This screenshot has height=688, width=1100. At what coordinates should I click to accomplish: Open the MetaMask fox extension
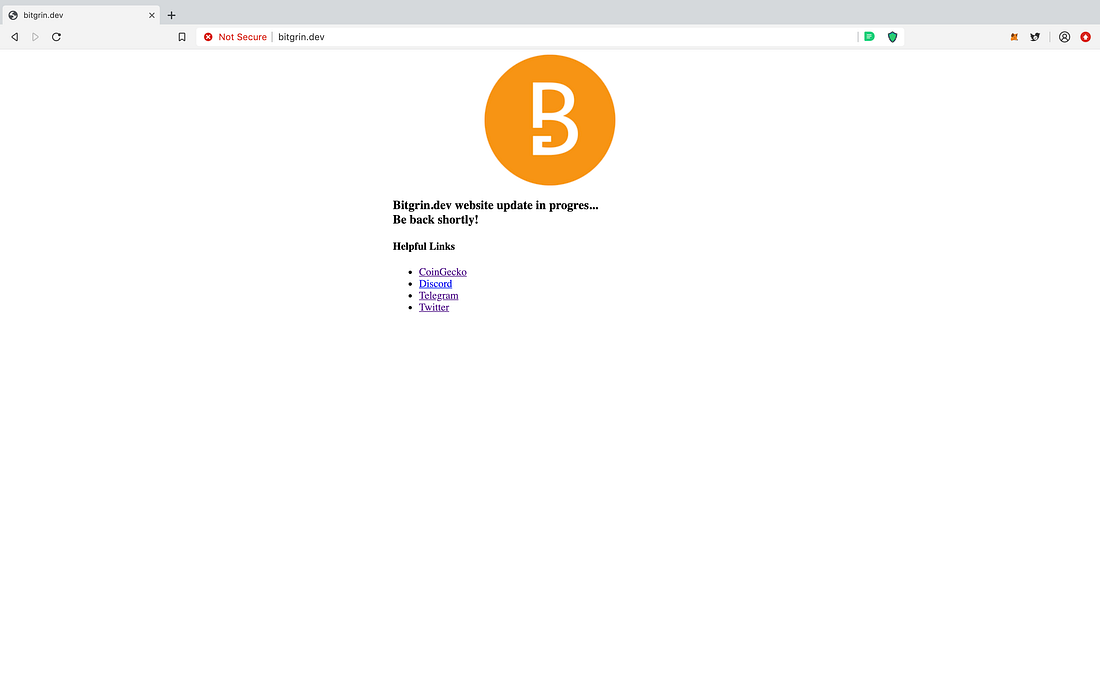click(1014, 37)
